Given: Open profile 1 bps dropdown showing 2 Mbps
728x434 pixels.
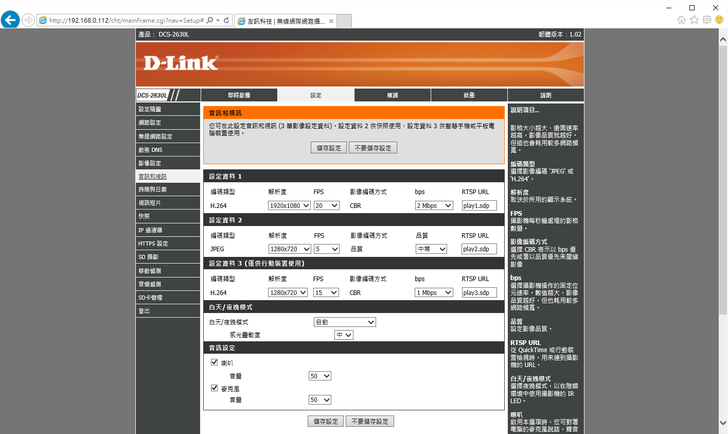Looking at the screenshot, I should point(433,205).
